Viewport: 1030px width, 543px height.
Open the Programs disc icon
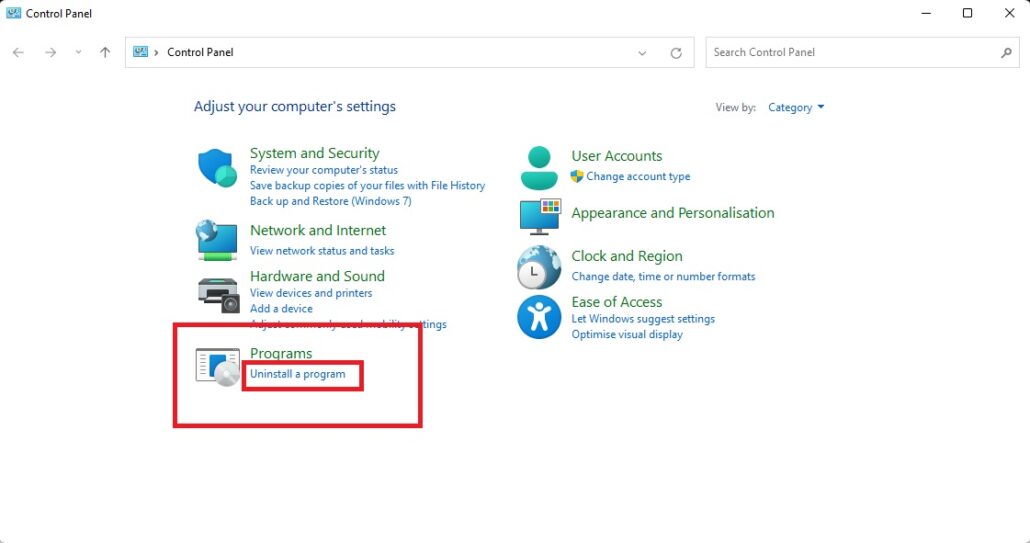[x=218, y=367]
